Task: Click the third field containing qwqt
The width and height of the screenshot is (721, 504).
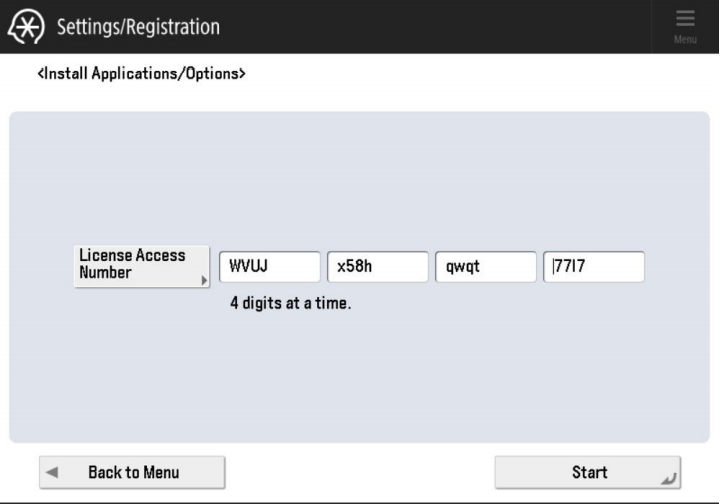Action: (x=485, y=267)
